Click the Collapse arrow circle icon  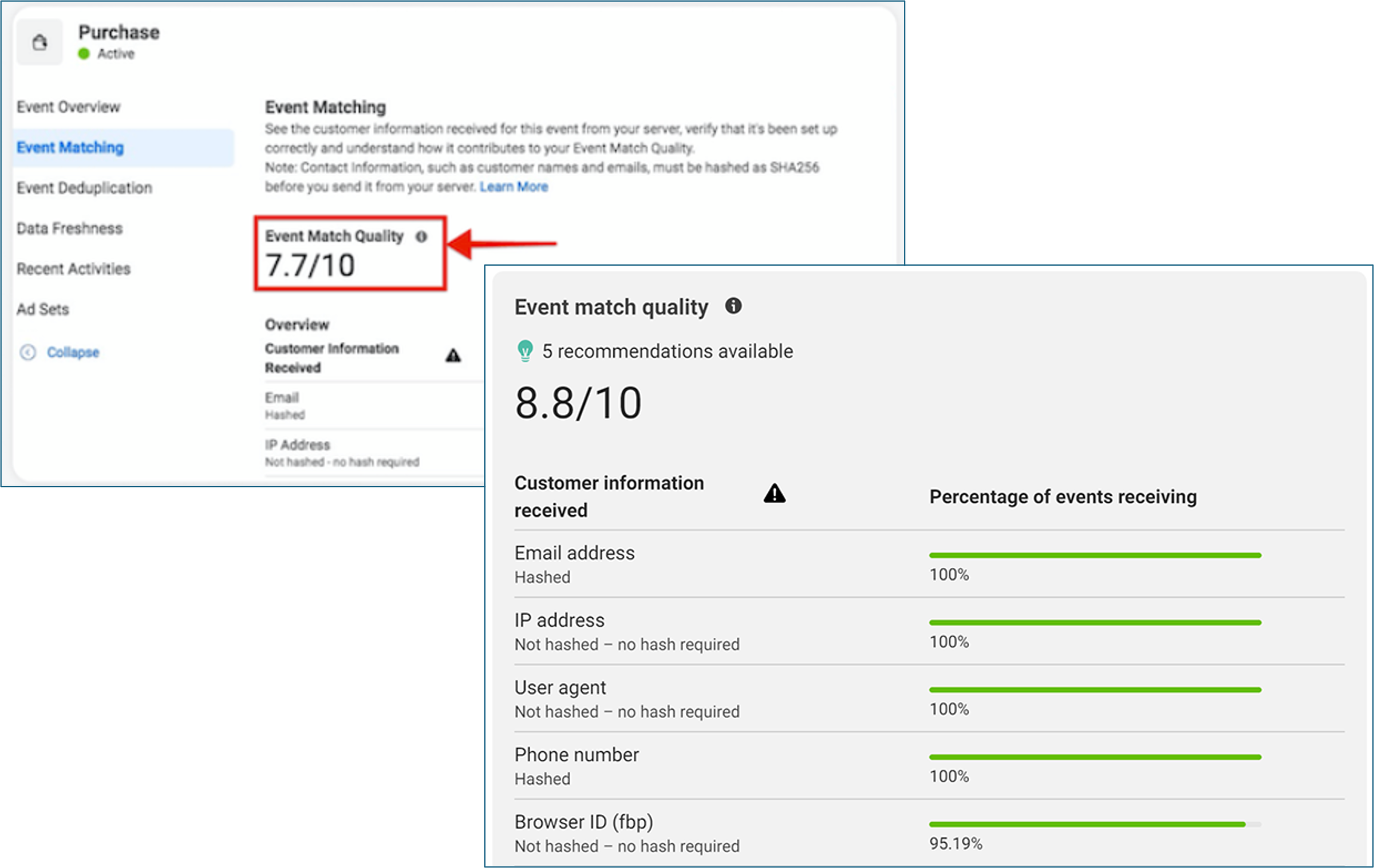(28, 352)
